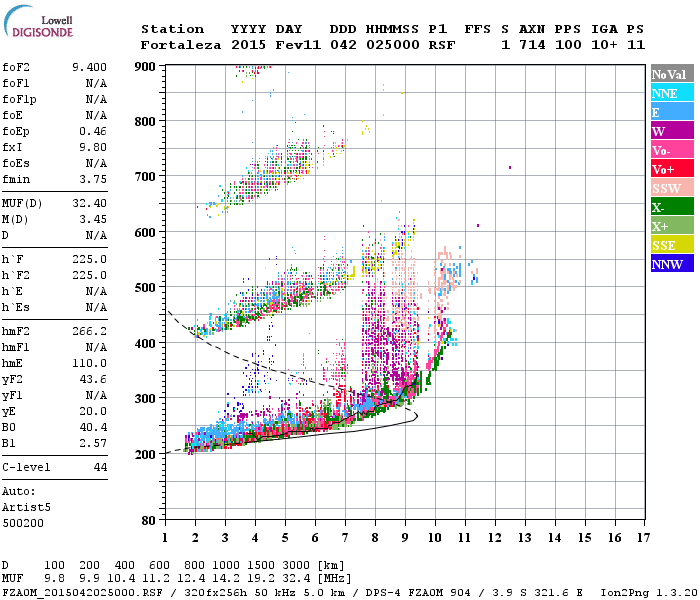
Task: Select the W purple legend swatch
Action: [672, 131]
